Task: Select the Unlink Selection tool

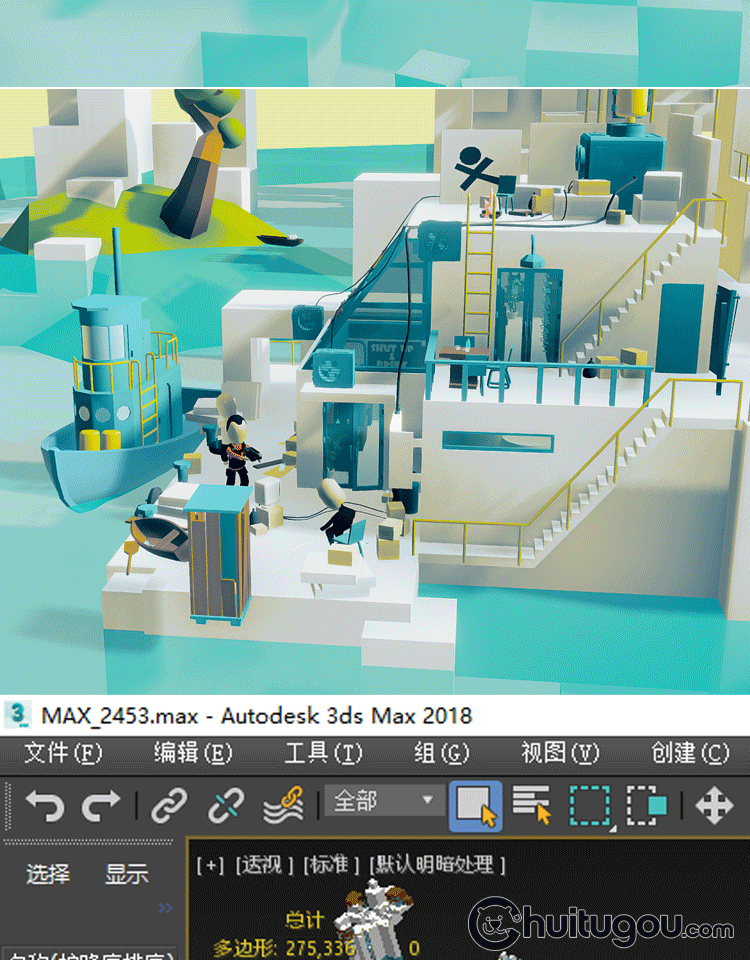Action: [226, 806]
